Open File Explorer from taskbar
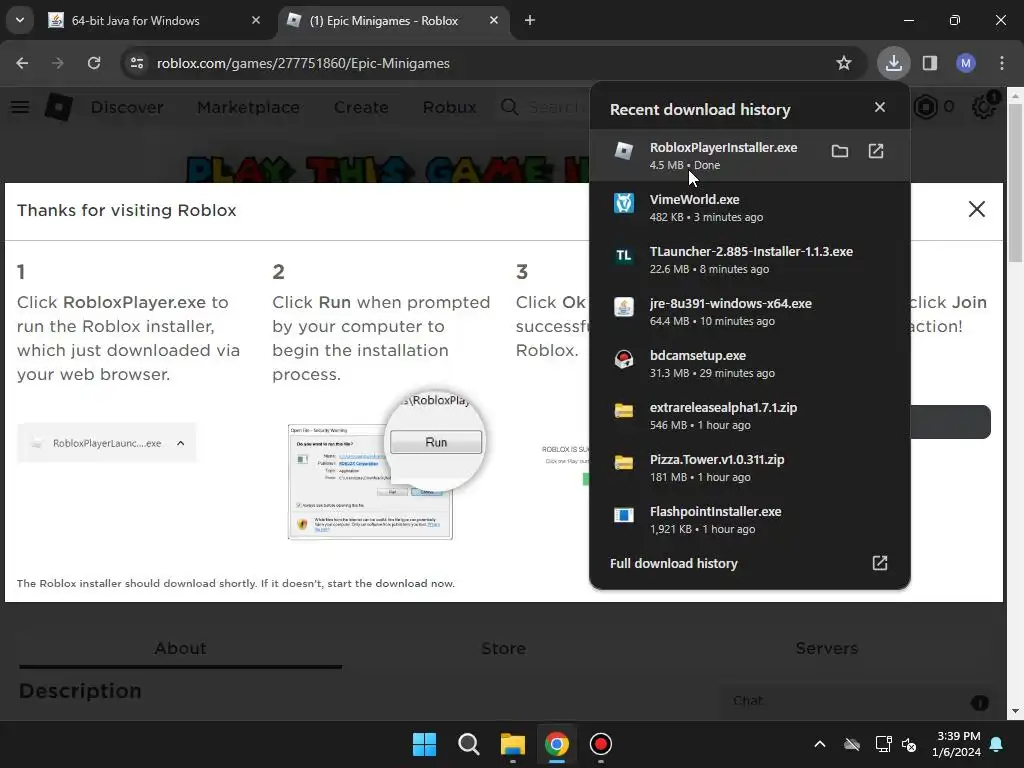Viewport: 1024px width, 768px height. tap(513, 744)
